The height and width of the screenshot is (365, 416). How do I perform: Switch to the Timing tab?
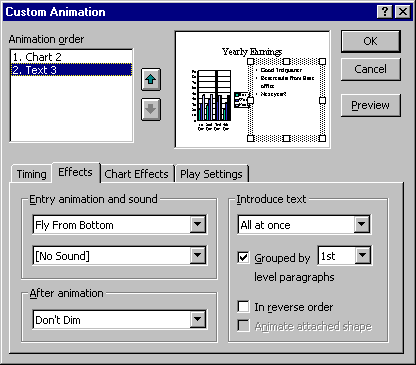[x=31, y=174]
